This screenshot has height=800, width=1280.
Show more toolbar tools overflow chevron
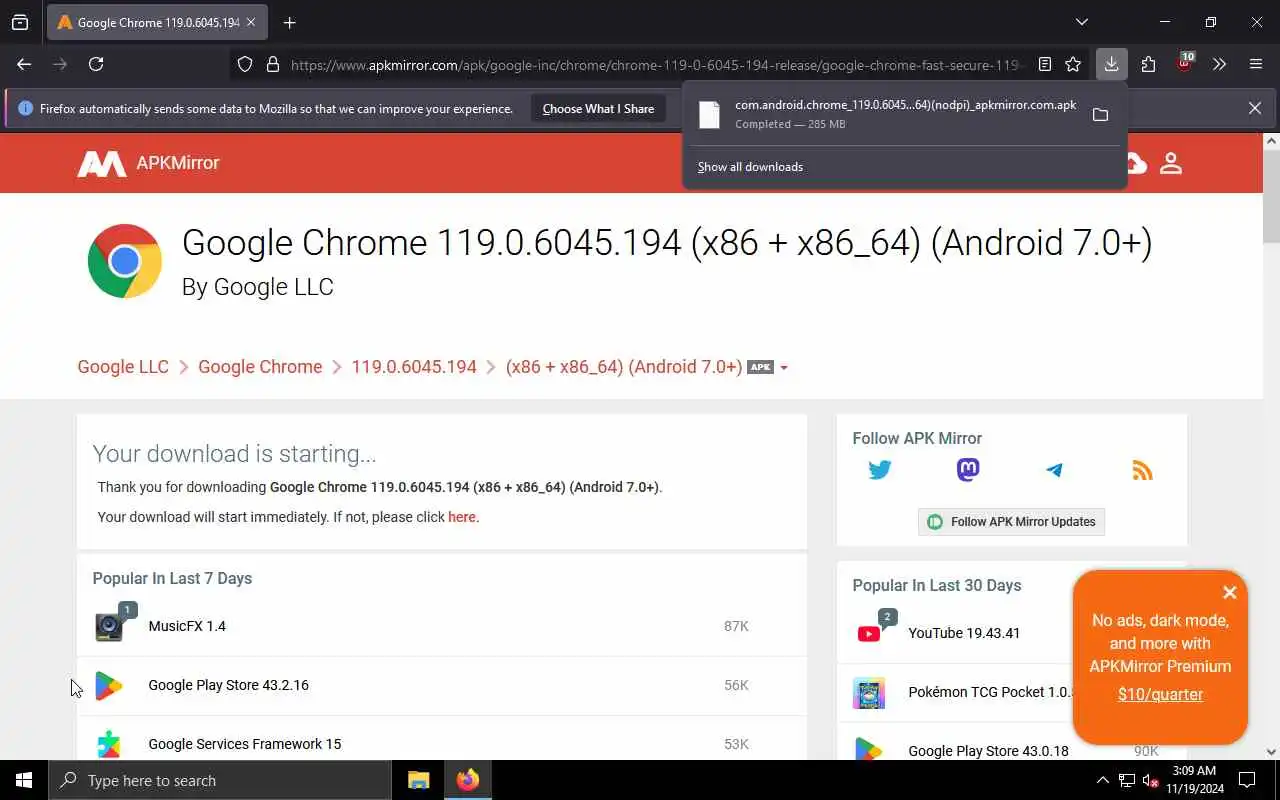pyautogui.click(x=1219, y=64)
